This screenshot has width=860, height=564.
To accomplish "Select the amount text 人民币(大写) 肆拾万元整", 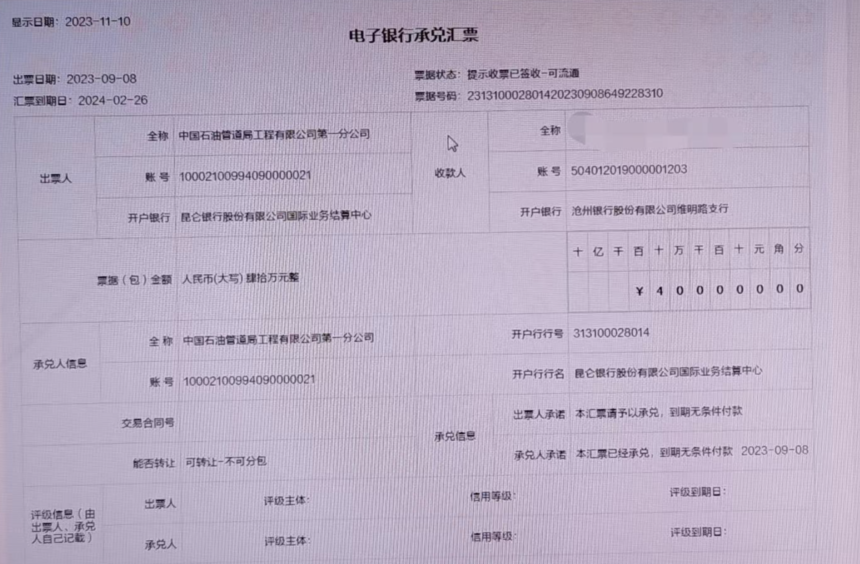I will (240, 279).
